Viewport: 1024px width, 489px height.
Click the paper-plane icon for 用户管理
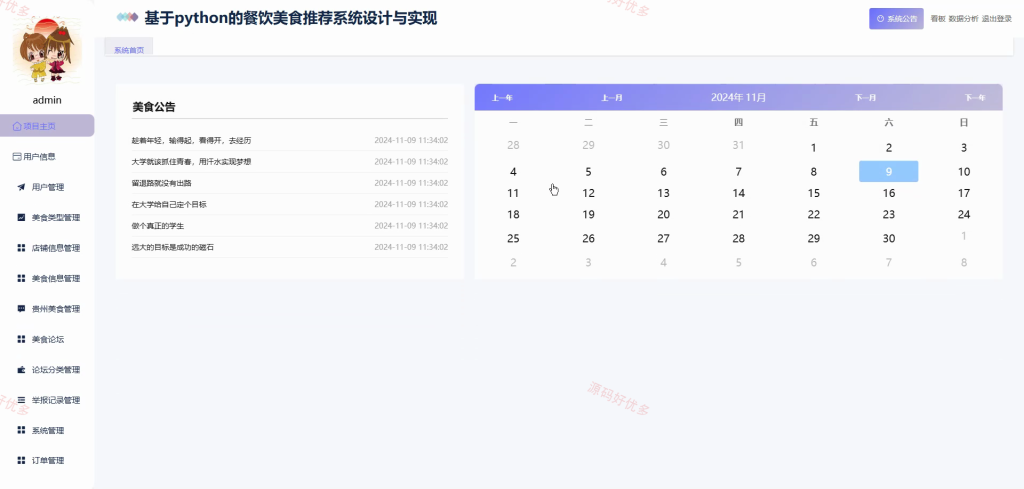pos(21,187)
